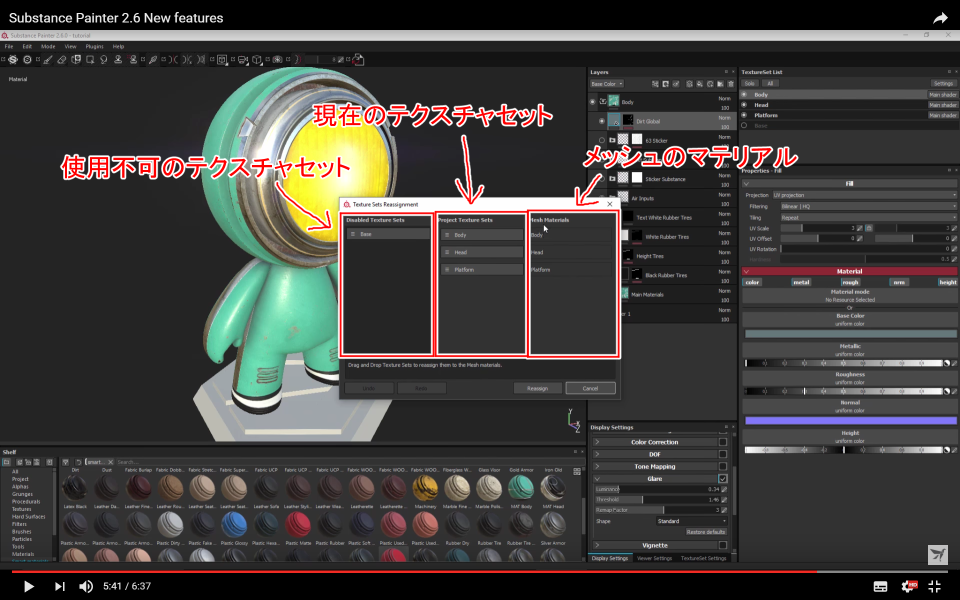The height and width of the screenshot is (600, 960).
Task: Select the Polygon Fill tool
Action: click(x=90, y=59)
